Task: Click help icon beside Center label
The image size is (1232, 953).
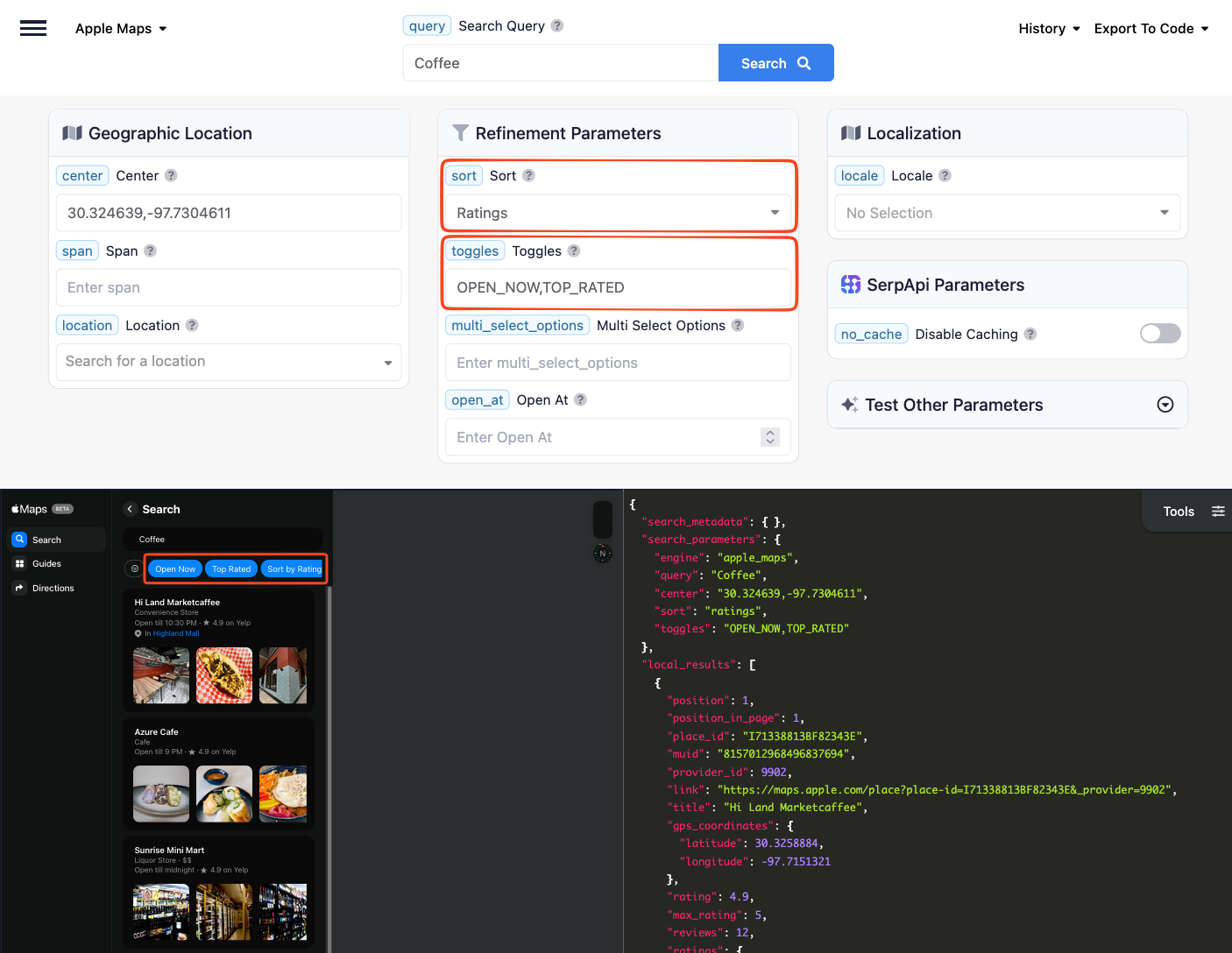Action: coord(171,175)
